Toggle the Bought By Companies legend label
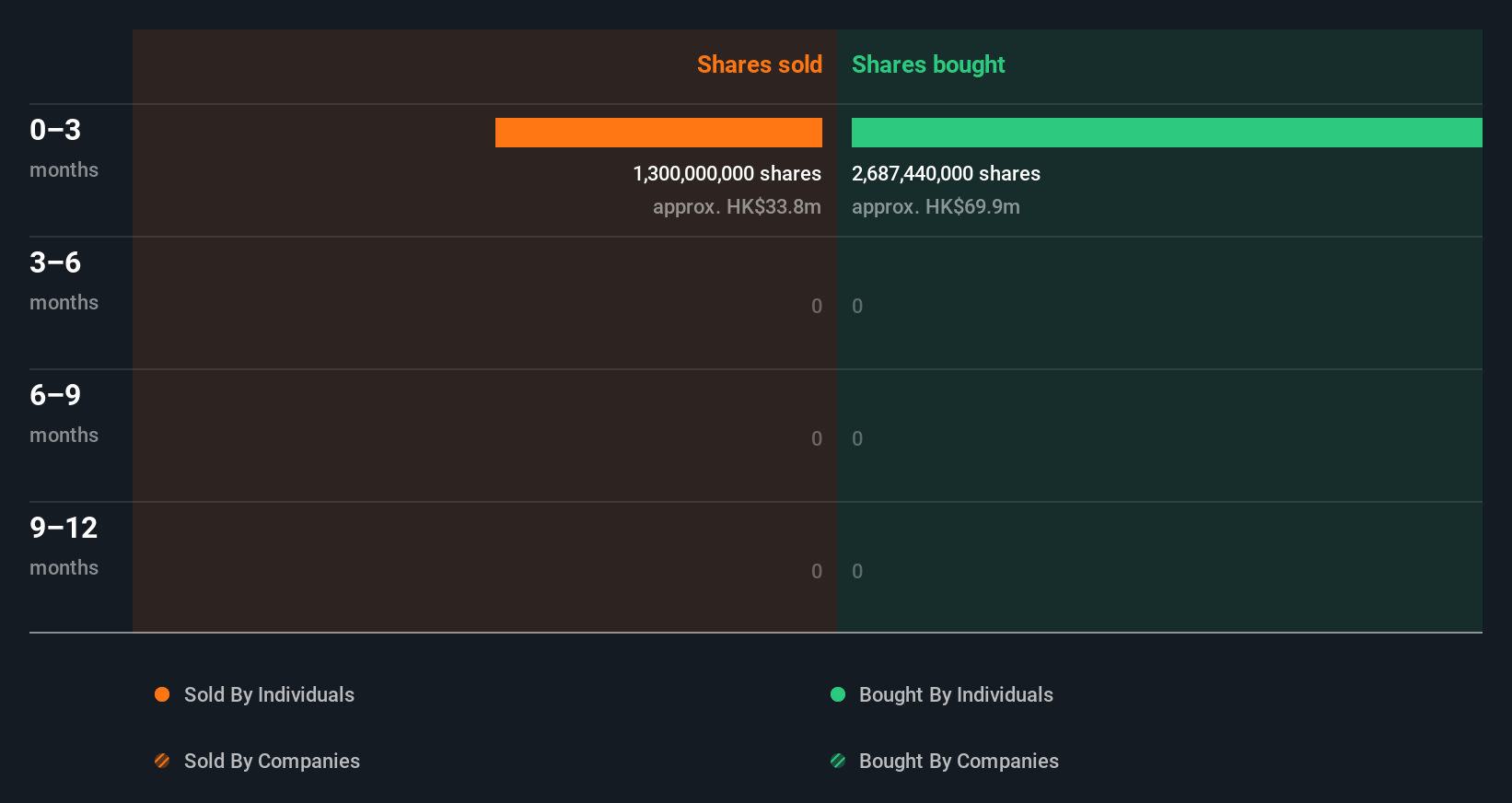The image size is (1512, 803). tap(959, 761)
